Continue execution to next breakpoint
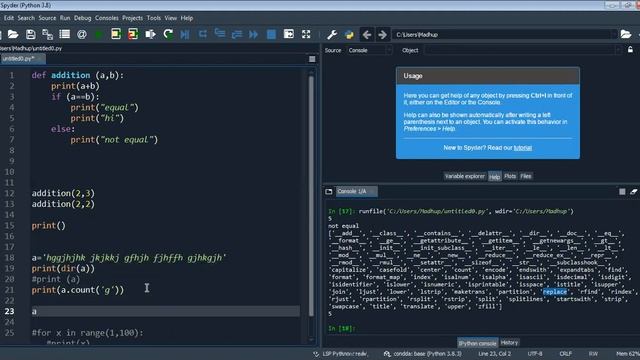This screenshot has width=640, height=360. point(253,34)
